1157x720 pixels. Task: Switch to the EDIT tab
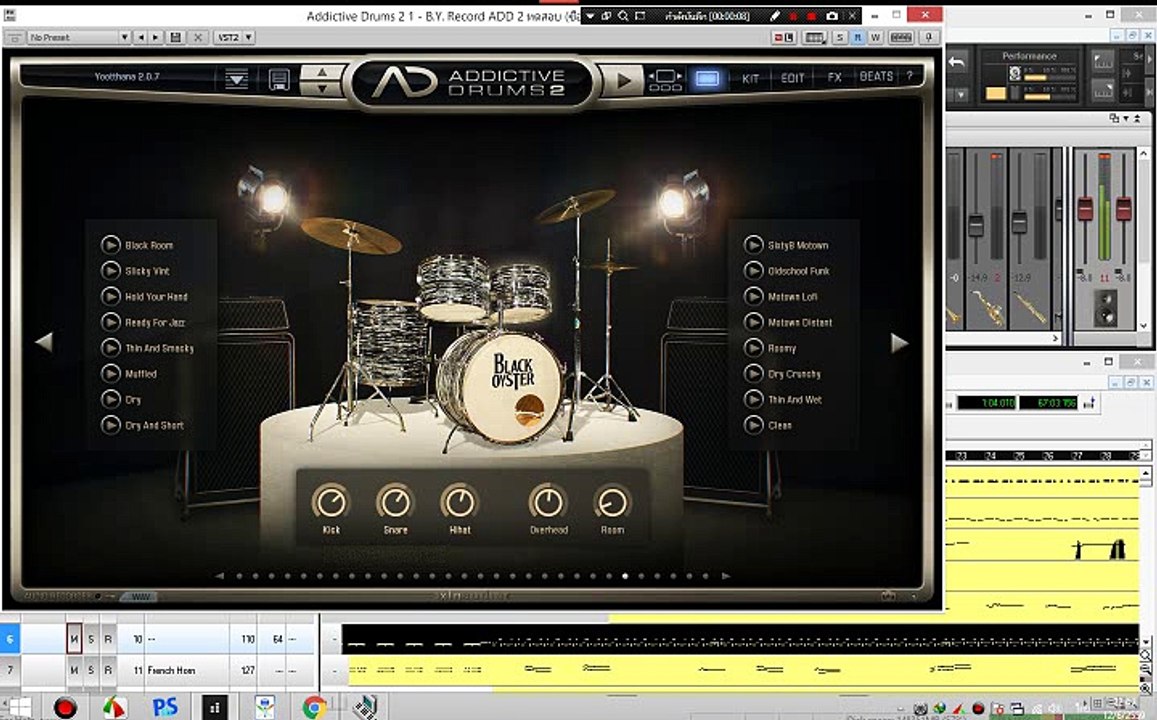pos(792,77)
